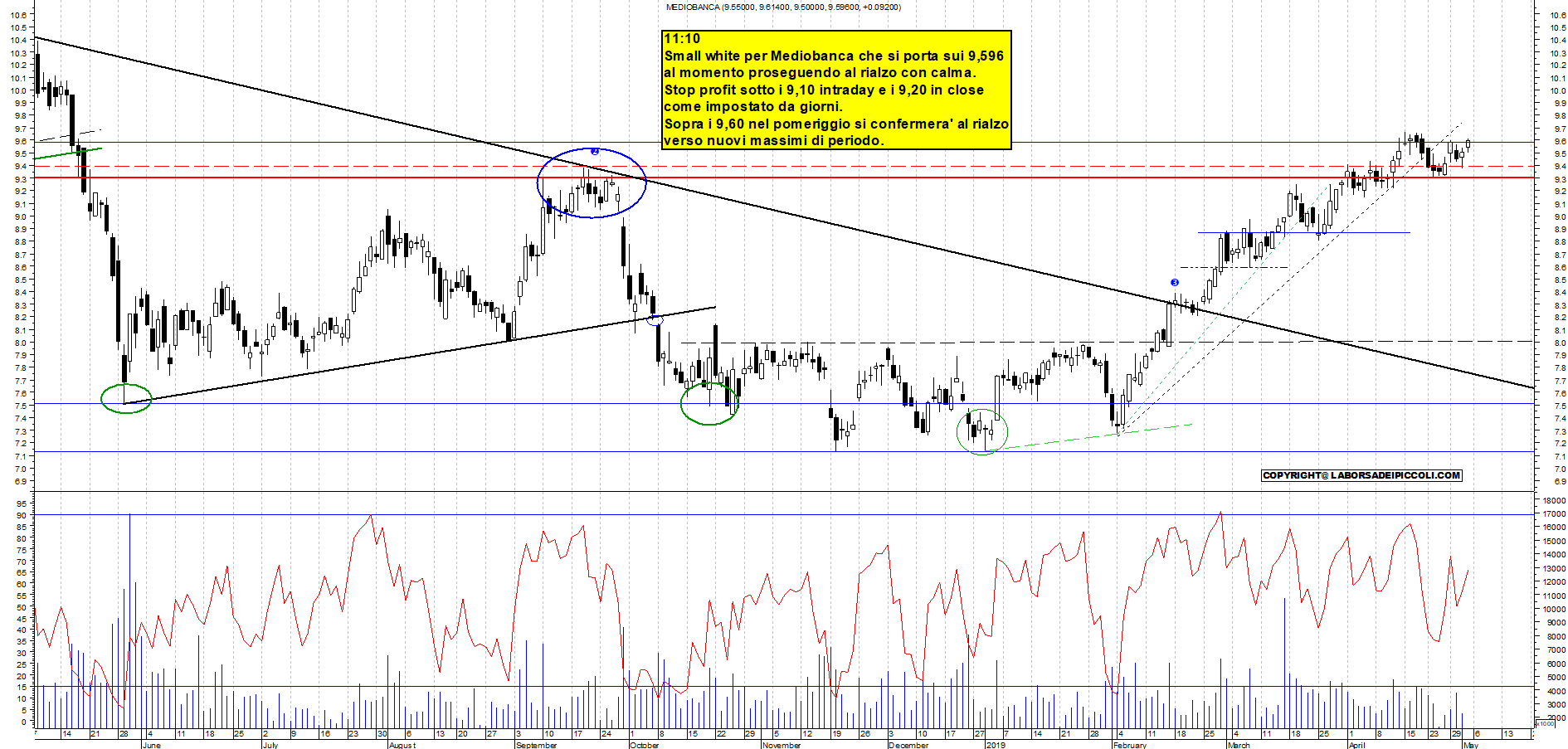The height and width of the screenshot is (749, 1568).
Task: Click the '11:10' timestamp in the yellow note
Action: (x=682, y=39)
